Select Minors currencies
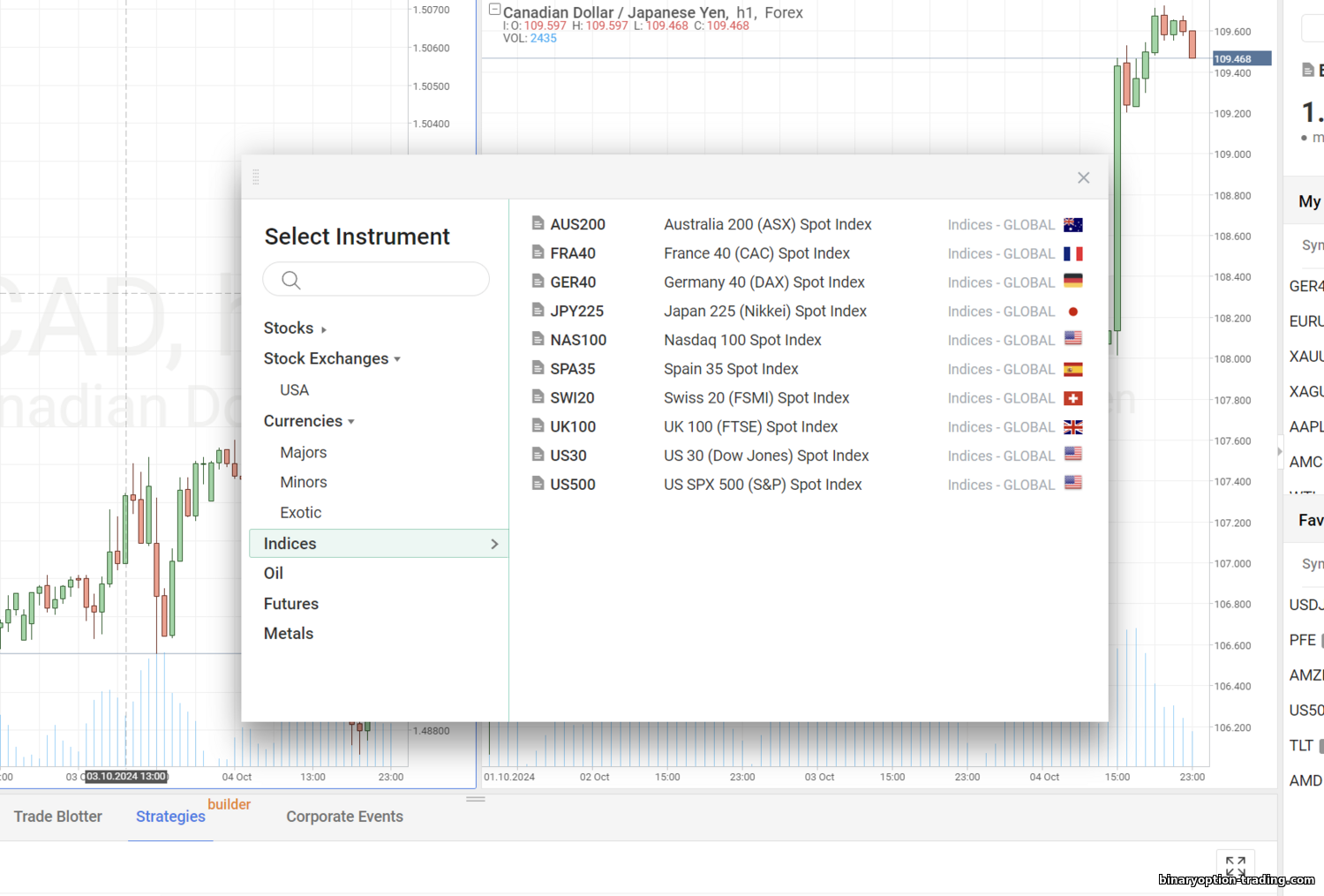Viewport: 1324px width, 896px height. point(303,482)
